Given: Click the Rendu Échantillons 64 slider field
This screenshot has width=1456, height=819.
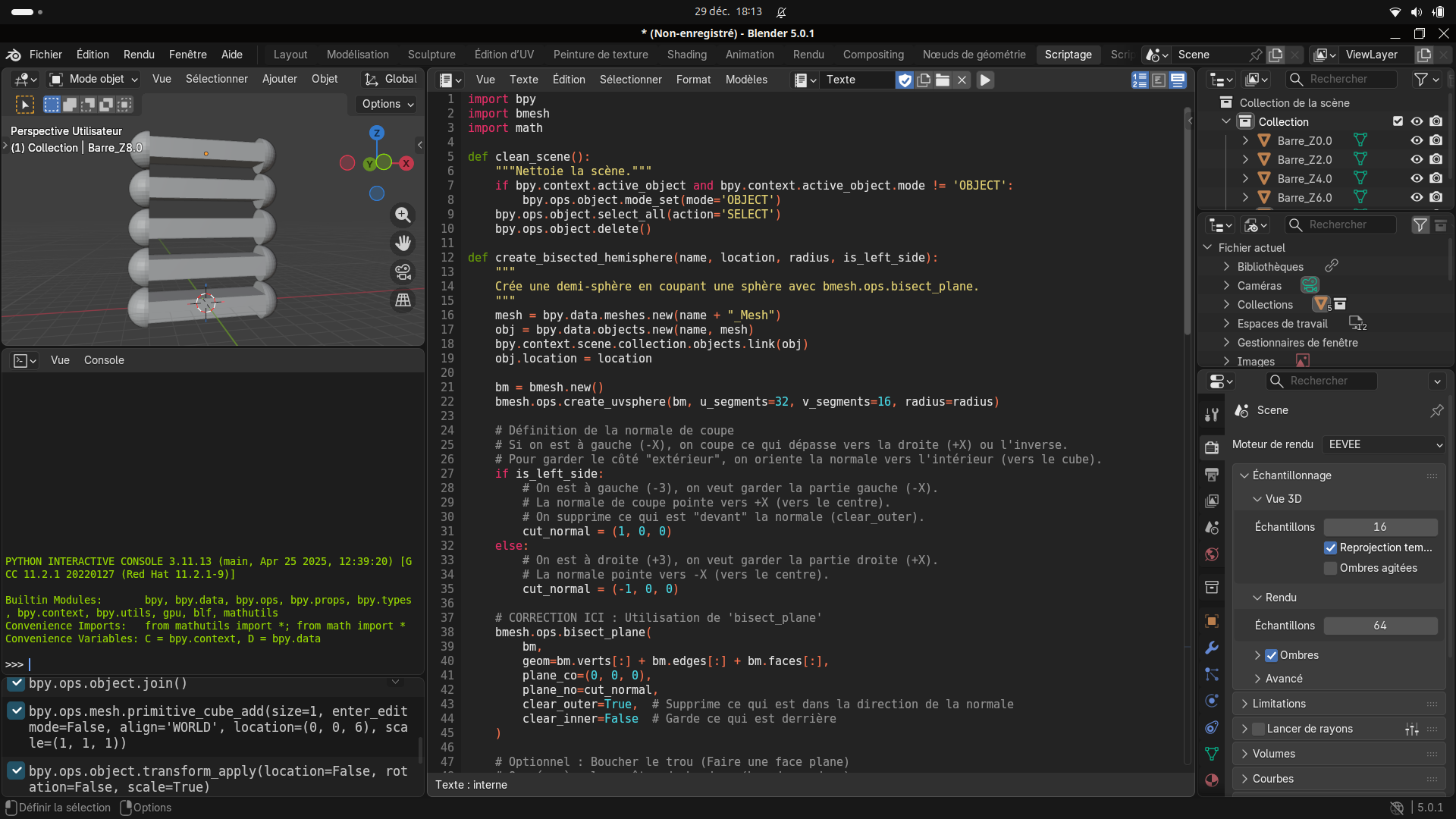Looking at the screenshot, I should [x=1379, y=626].
